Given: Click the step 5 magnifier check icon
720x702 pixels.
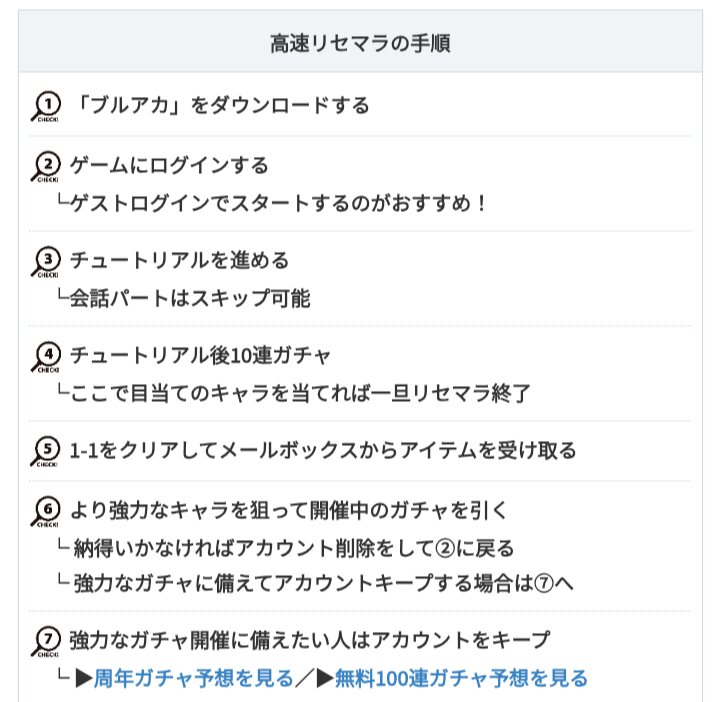Looking at the screenshot, I should (47, 451).
